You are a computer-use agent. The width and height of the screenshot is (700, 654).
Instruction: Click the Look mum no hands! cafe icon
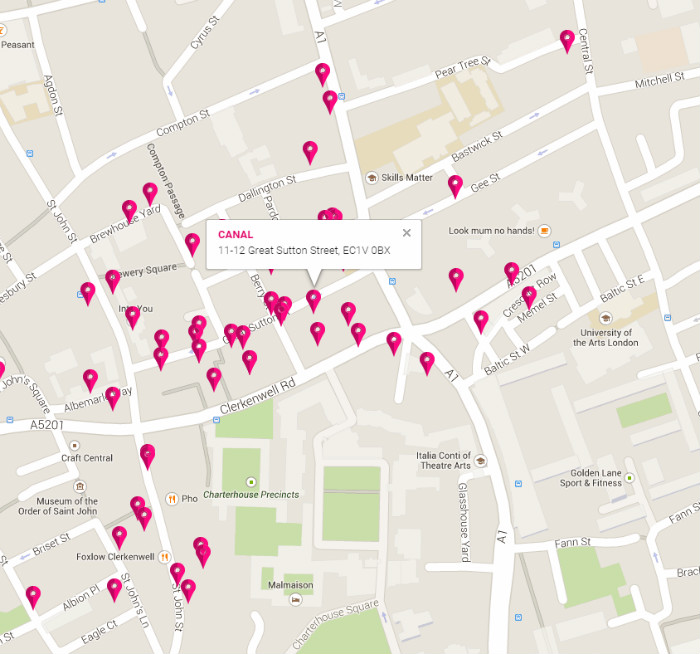click(x=544, y=231)
